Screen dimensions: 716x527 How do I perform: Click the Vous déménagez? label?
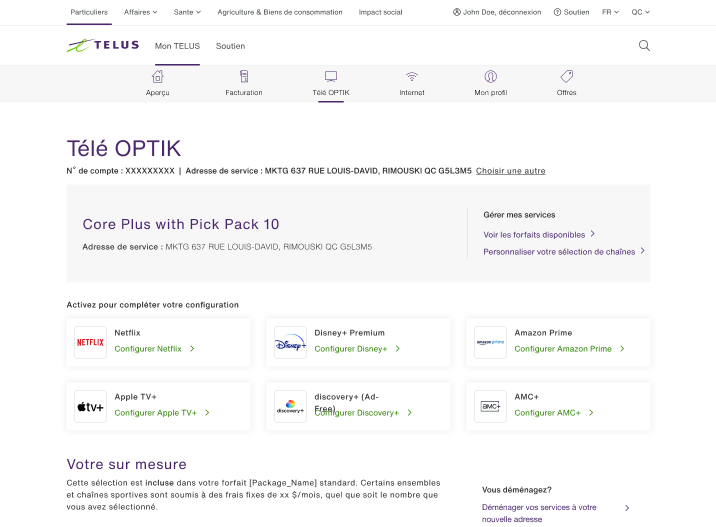(516, 490)
